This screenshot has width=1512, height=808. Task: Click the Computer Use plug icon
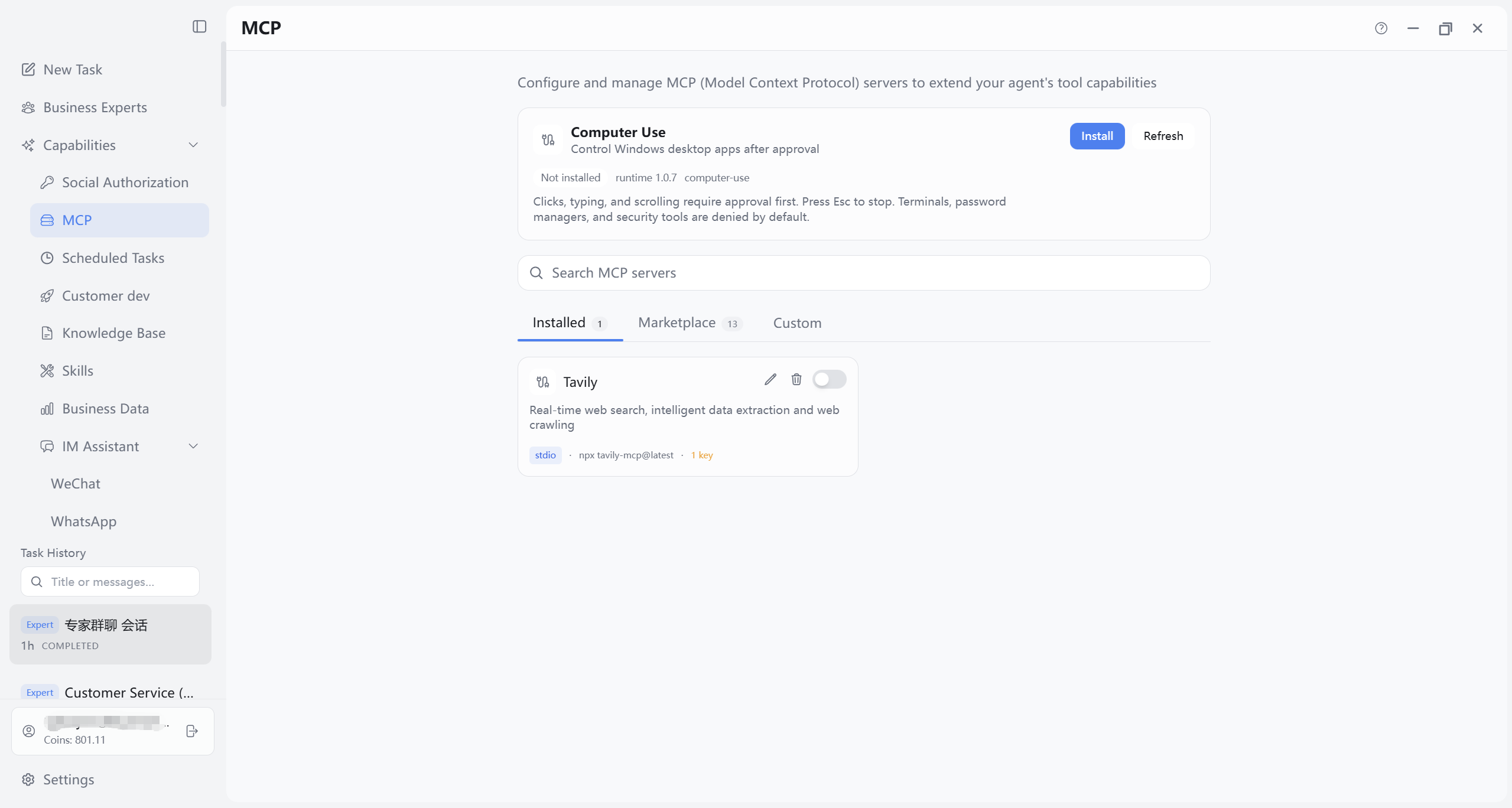[548, 140]
